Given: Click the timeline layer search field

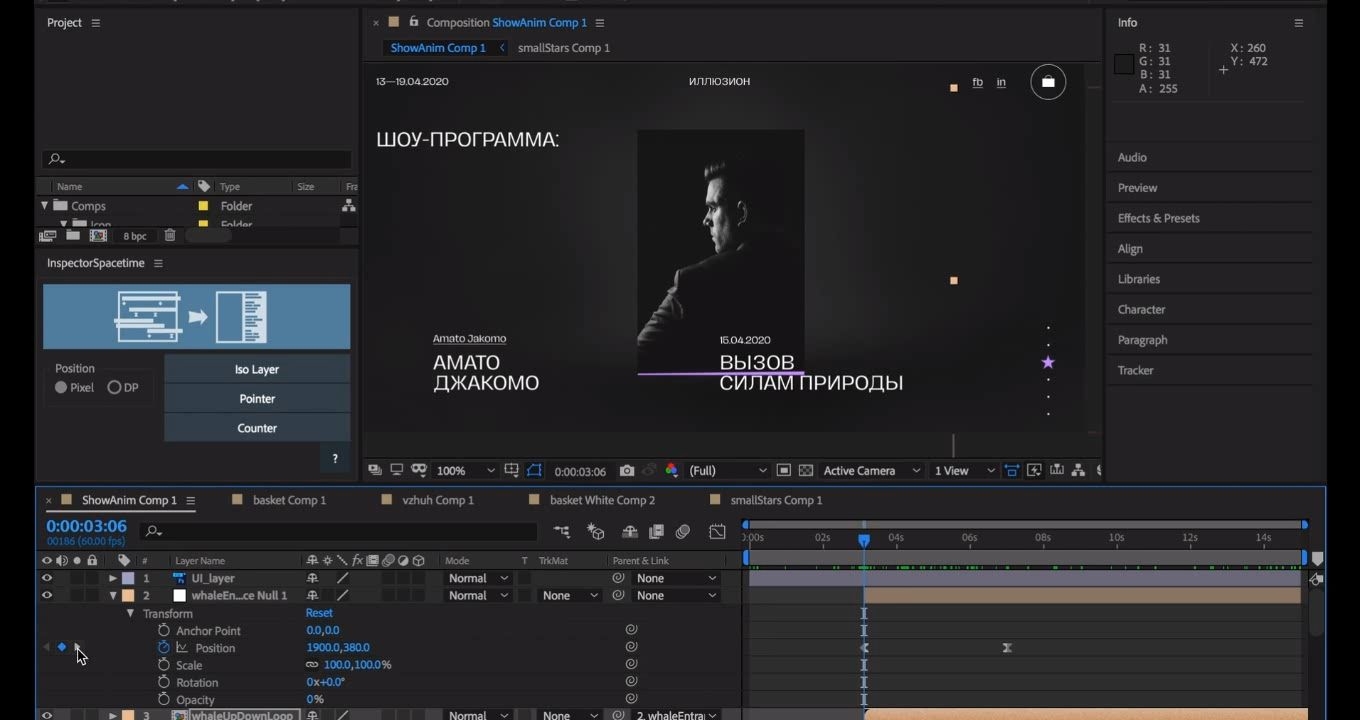Looking at the screenshot, I should pyautogui.click(x=338, y=532).
